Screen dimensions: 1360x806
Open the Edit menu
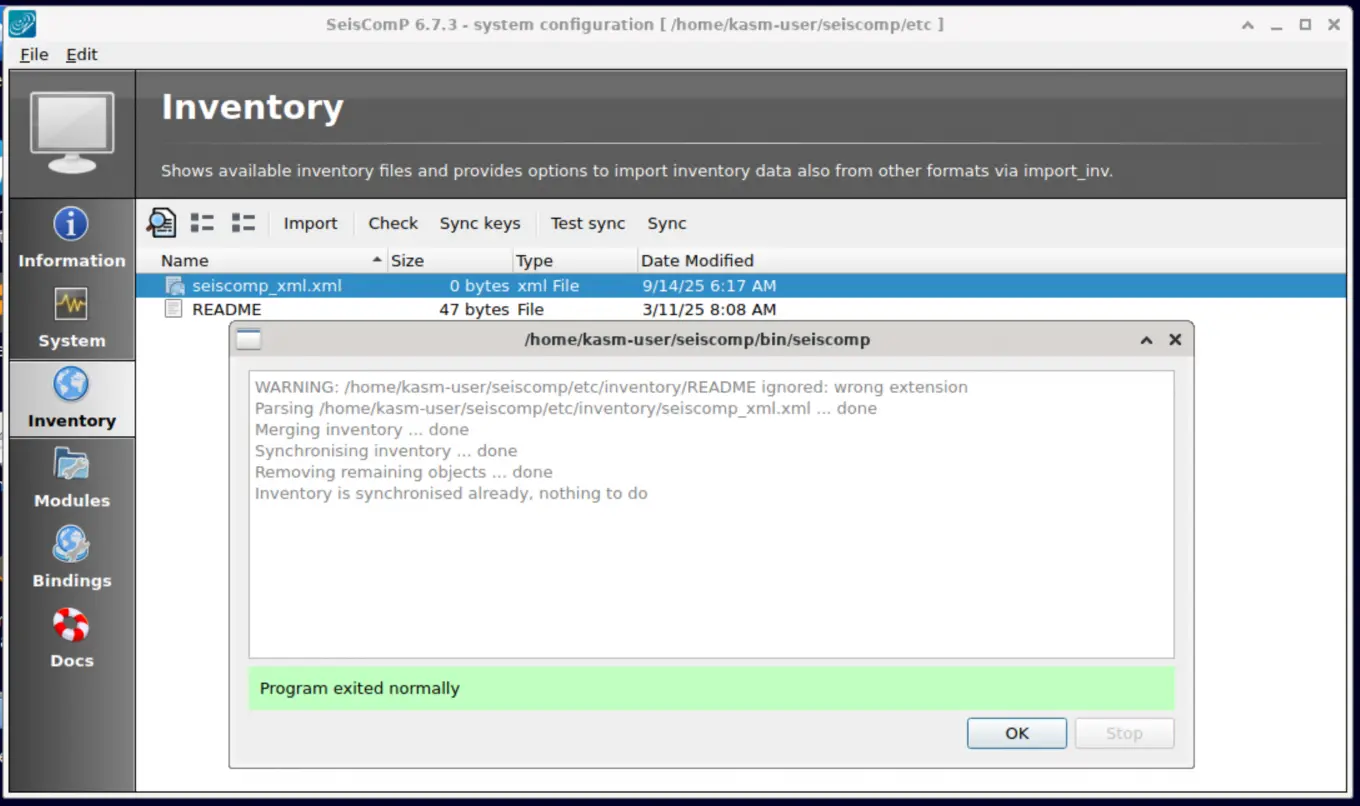pyautogui.click(x=82, y=55)
